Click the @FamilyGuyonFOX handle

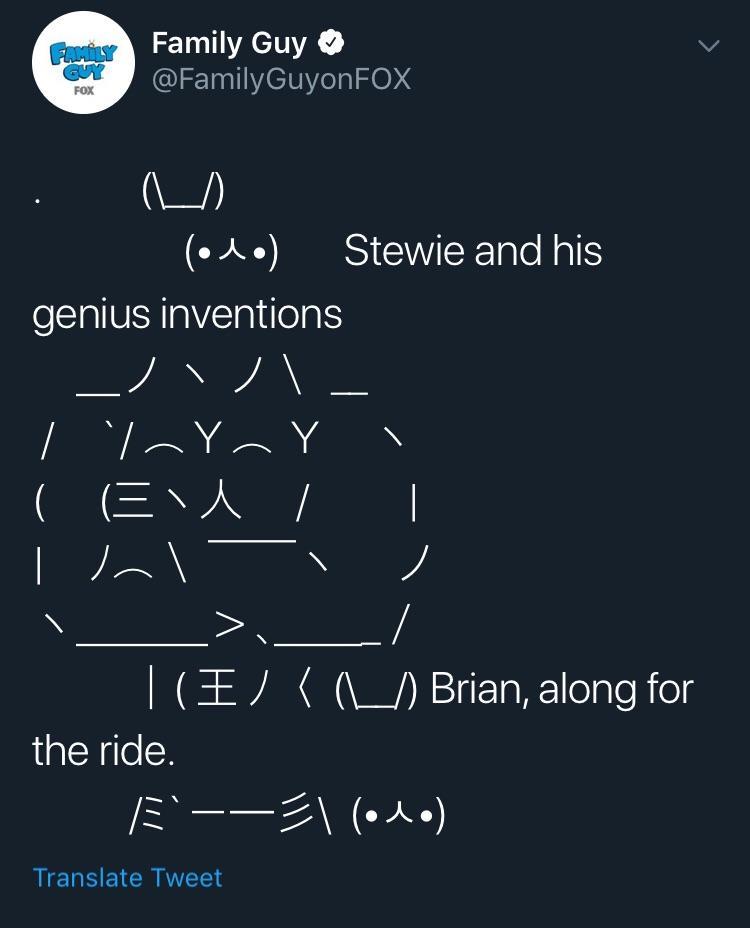point(281,80)
